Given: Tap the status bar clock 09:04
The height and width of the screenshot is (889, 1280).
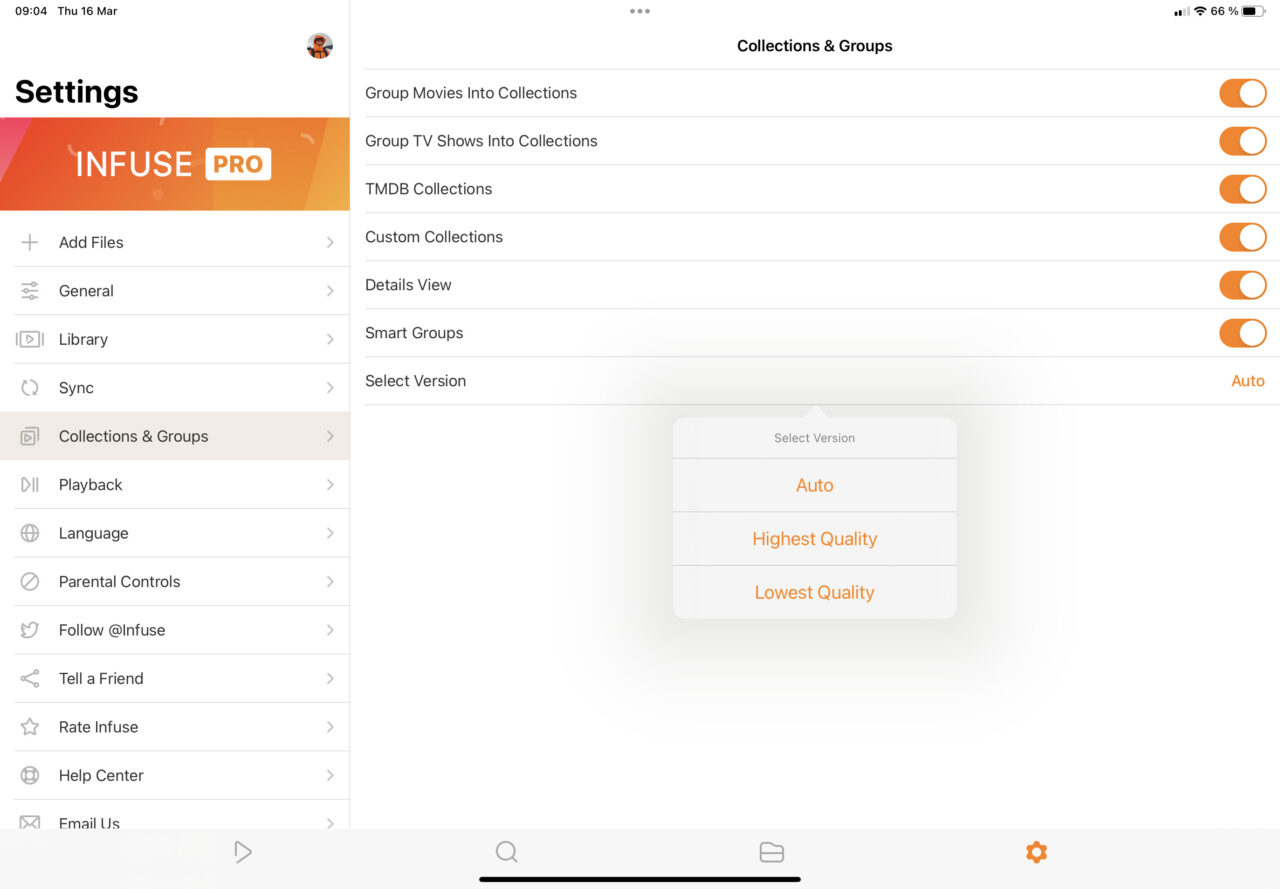Looking at the screenshot, I should 31,11.
